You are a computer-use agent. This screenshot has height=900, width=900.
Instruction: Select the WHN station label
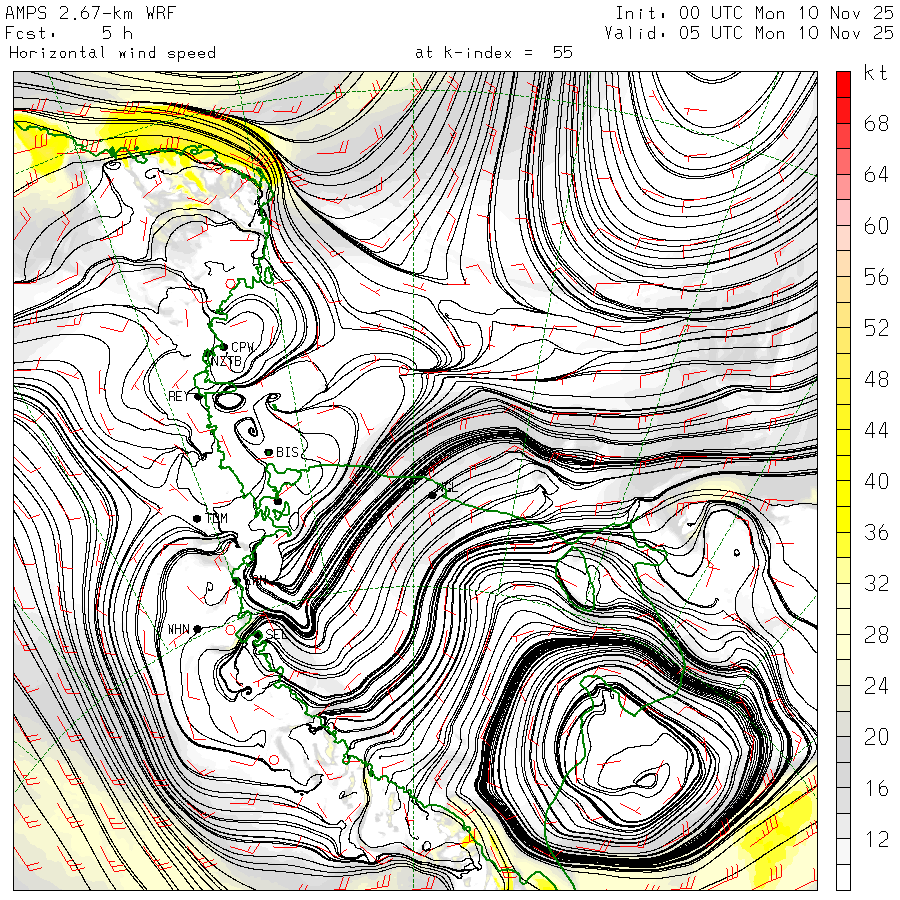pos(179,629)
